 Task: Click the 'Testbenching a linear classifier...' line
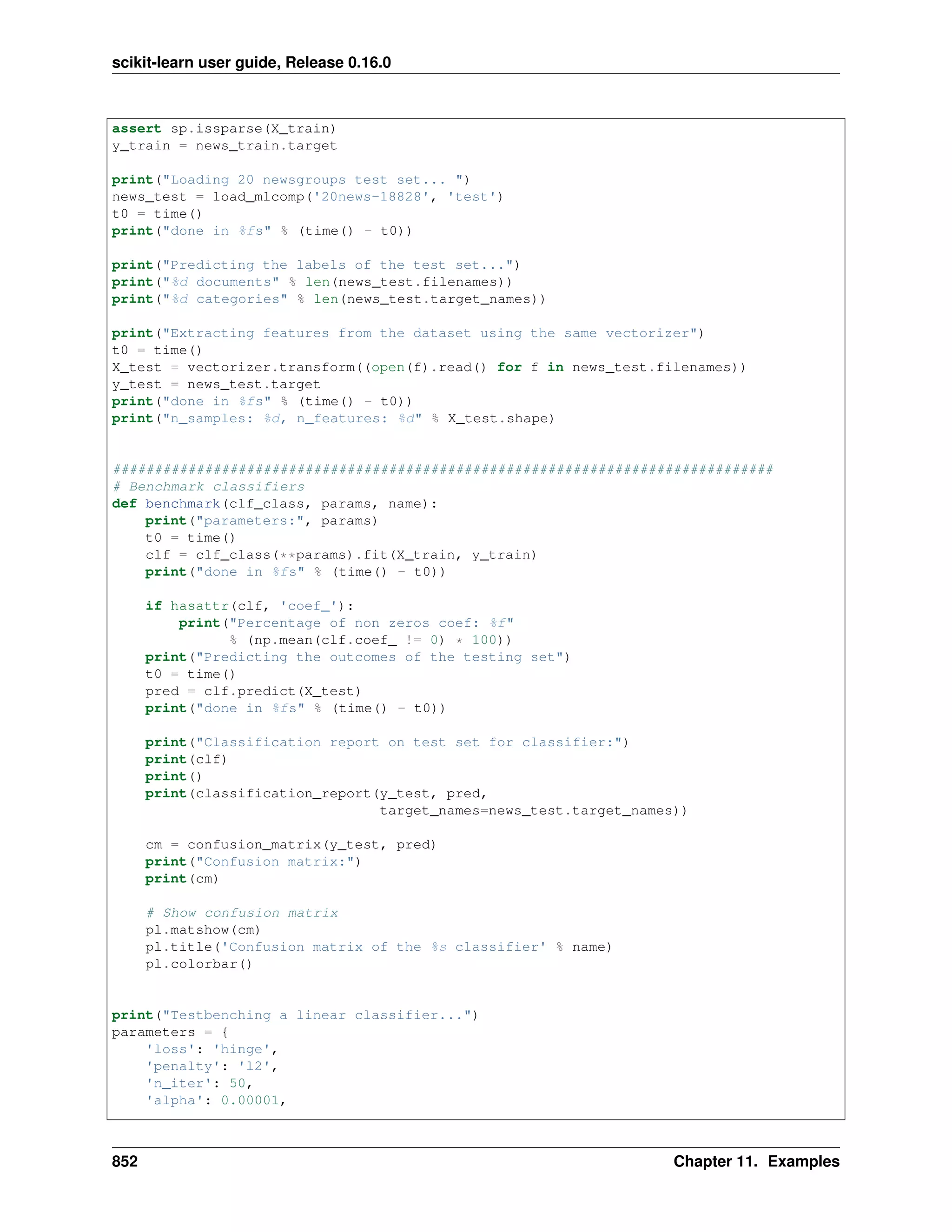[295, 1015]
